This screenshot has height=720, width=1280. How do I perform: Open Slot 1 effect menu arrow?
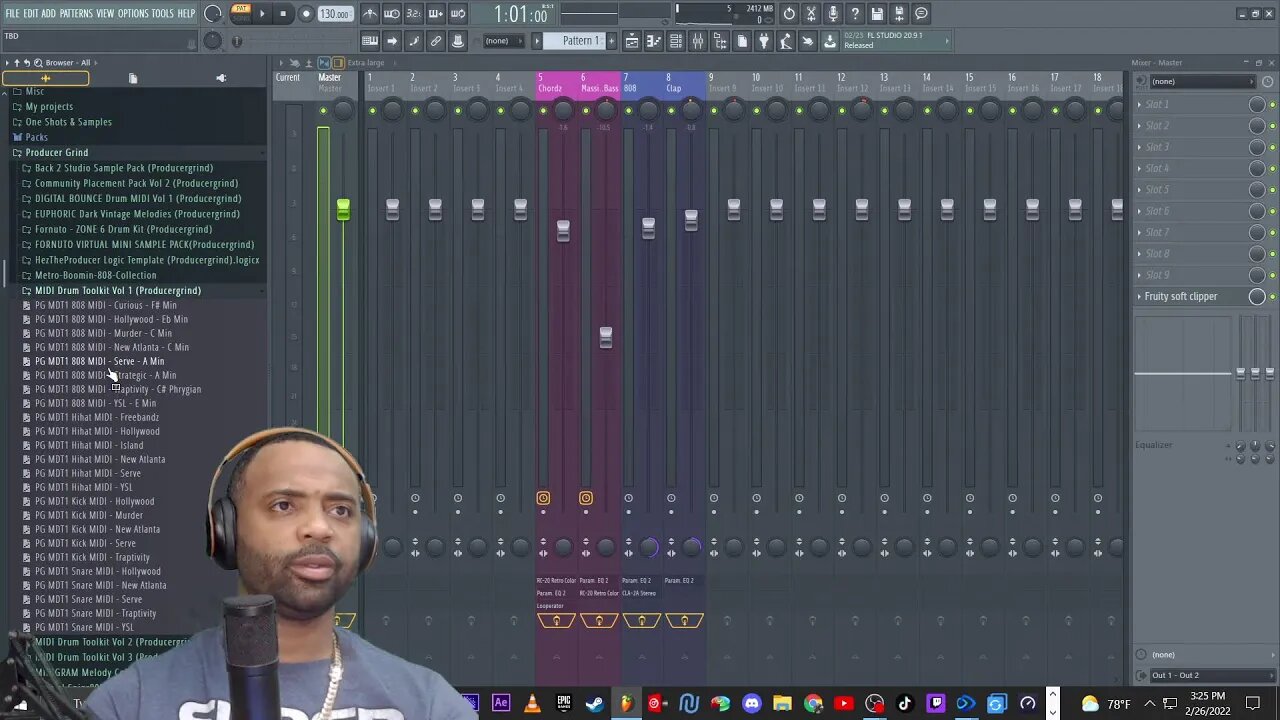(x=1139, y=104)
